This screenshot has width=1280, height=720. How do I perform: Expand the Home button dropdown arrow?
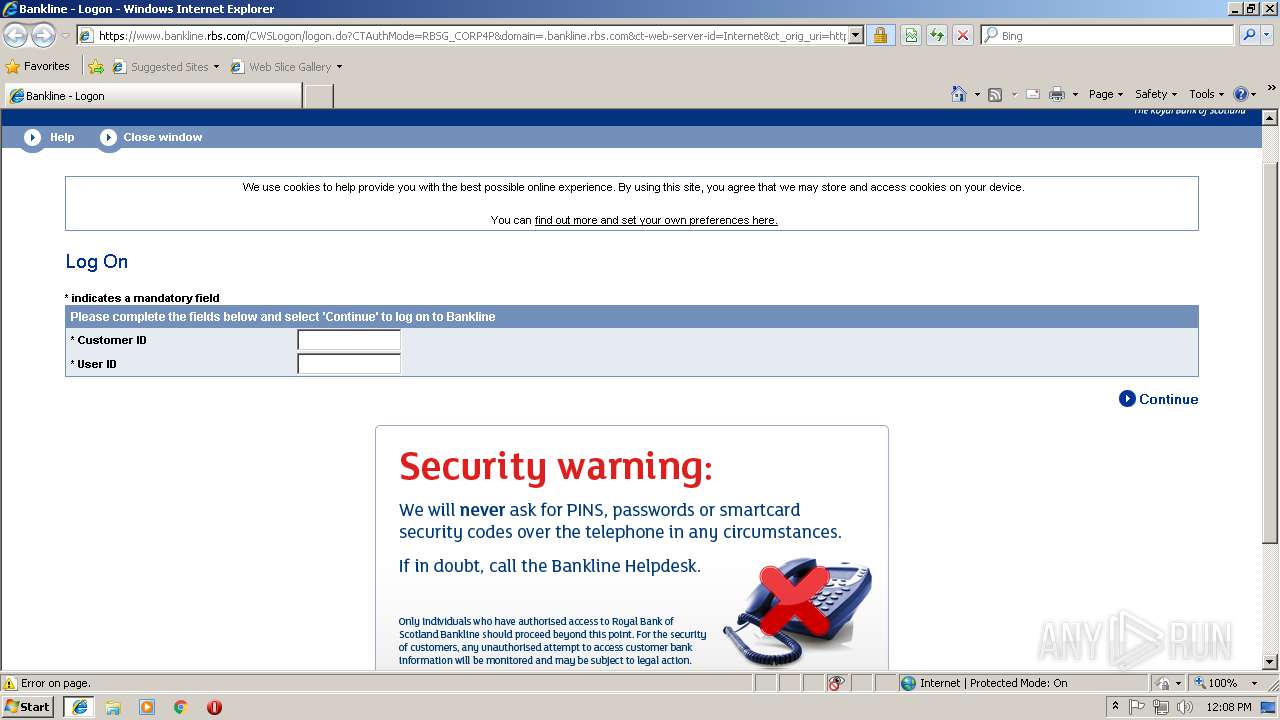(976, 94)
